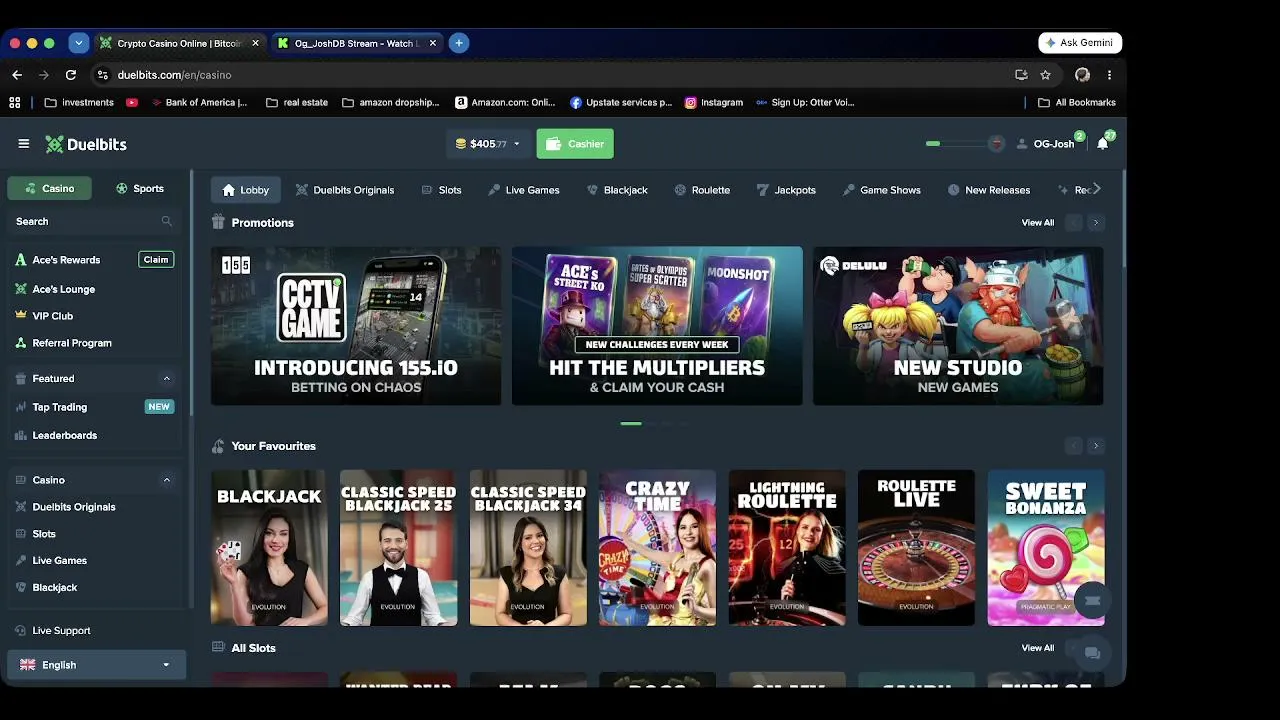The height and width of the screenshot is (720, 1280).
Task: Open a new browser tab
Action: tap(459, 43)
